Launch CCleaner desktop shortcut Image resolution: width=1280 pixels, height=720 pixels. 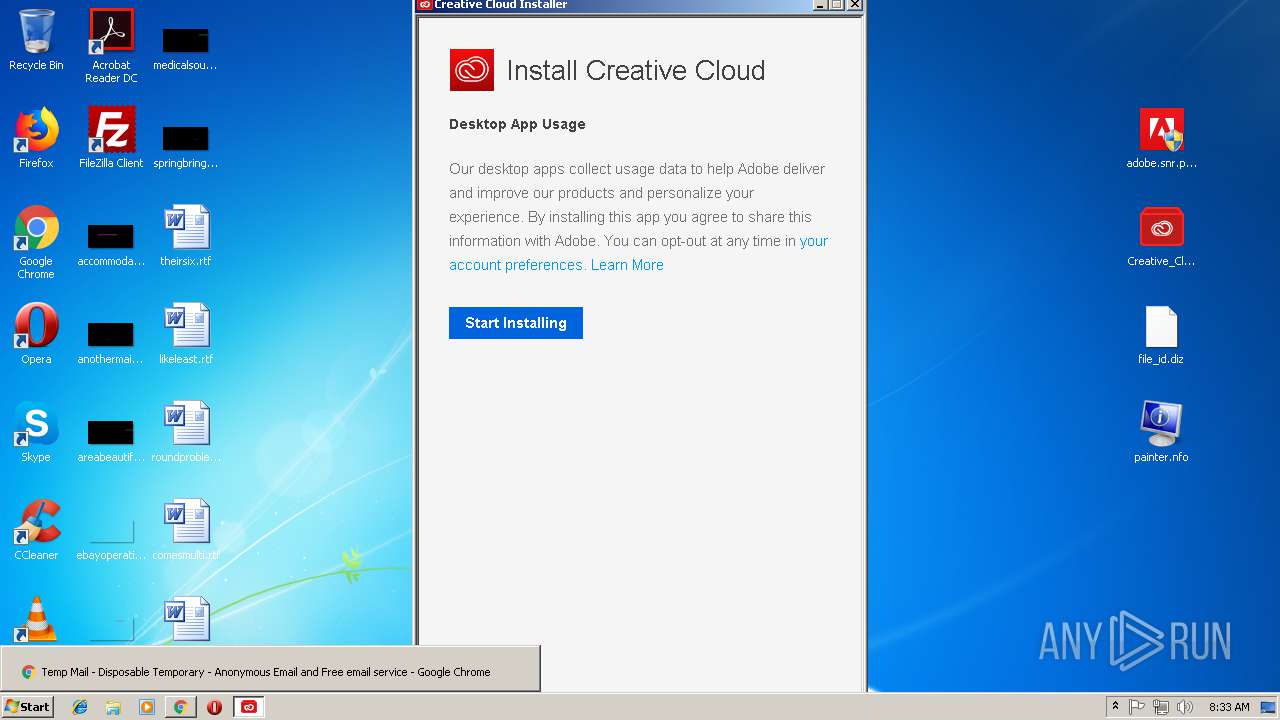(x=36, y=530)
